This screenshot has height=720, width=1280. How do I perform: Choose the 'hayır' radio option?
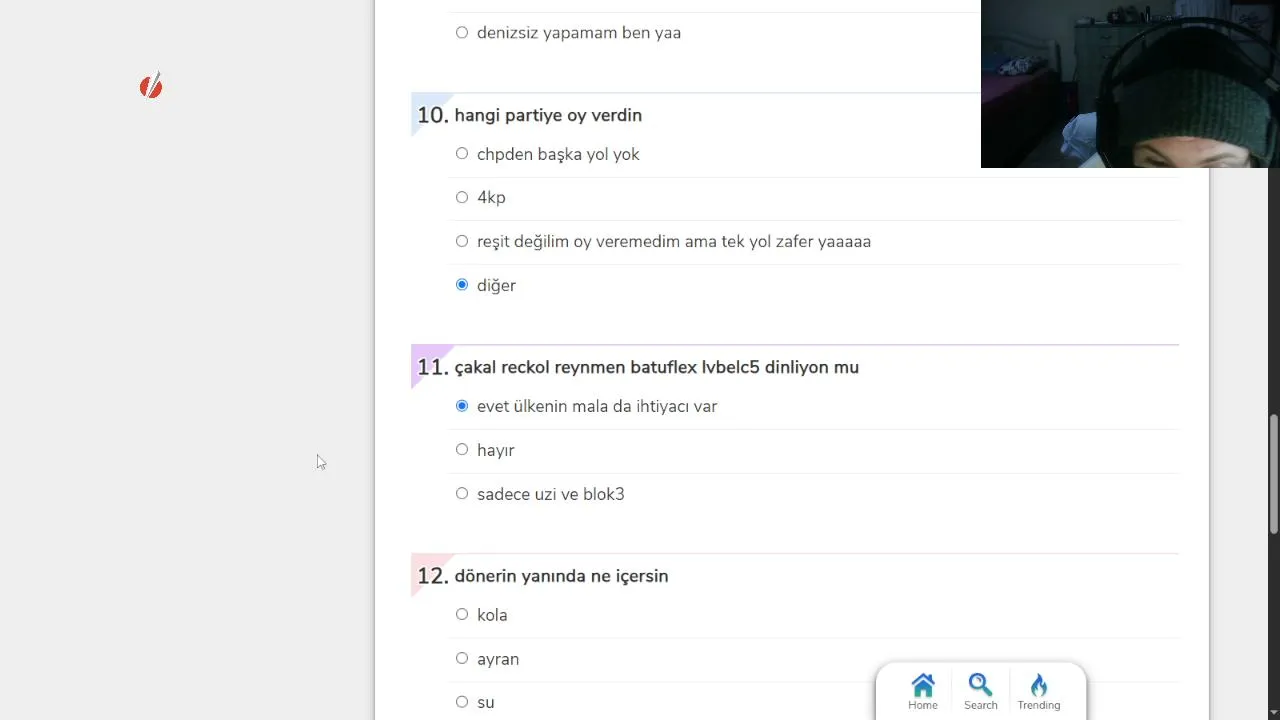click(x=462, y=450)
